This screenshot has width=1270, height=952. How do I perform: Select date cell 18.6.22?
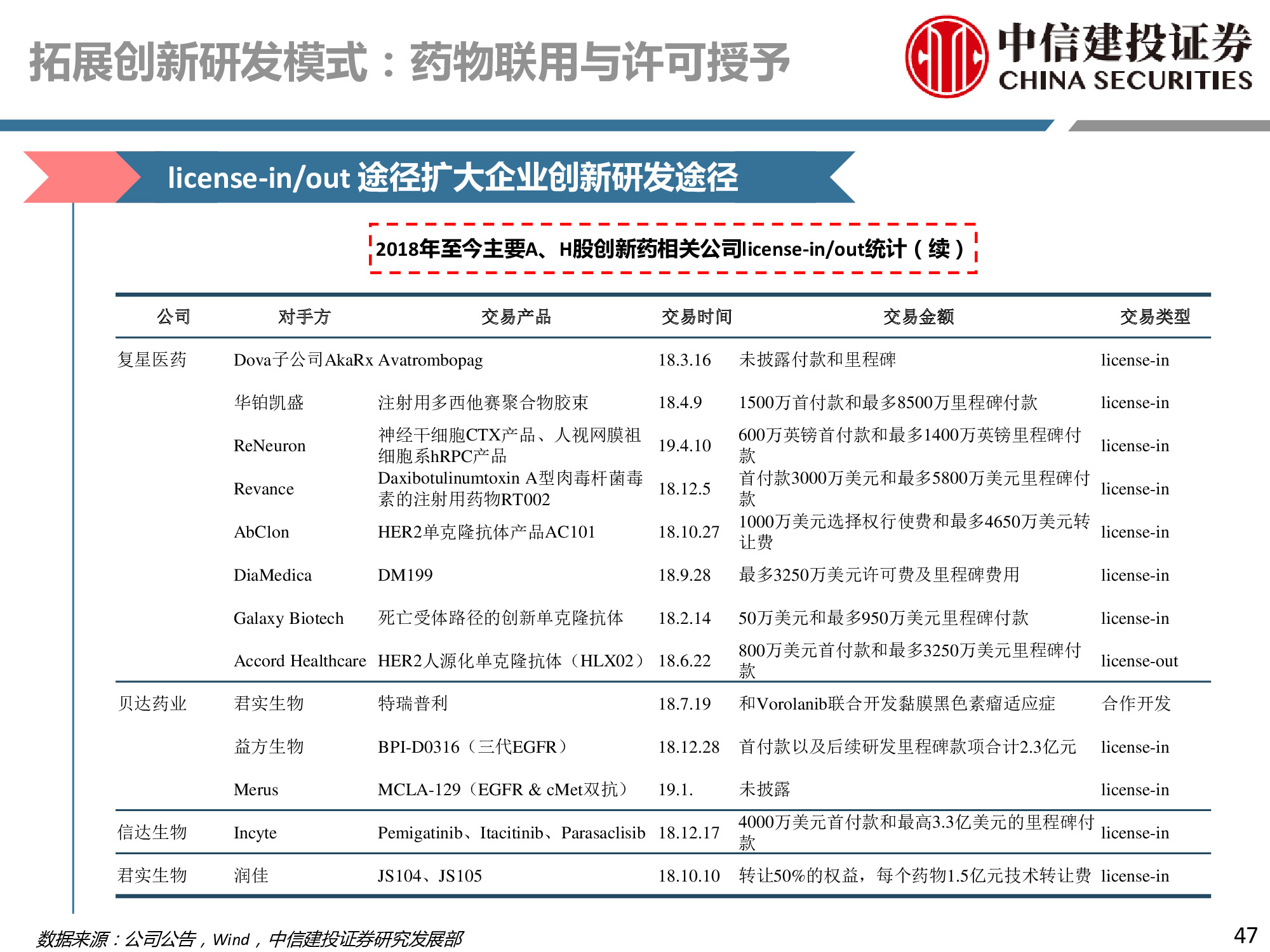[x=685, y=661]
